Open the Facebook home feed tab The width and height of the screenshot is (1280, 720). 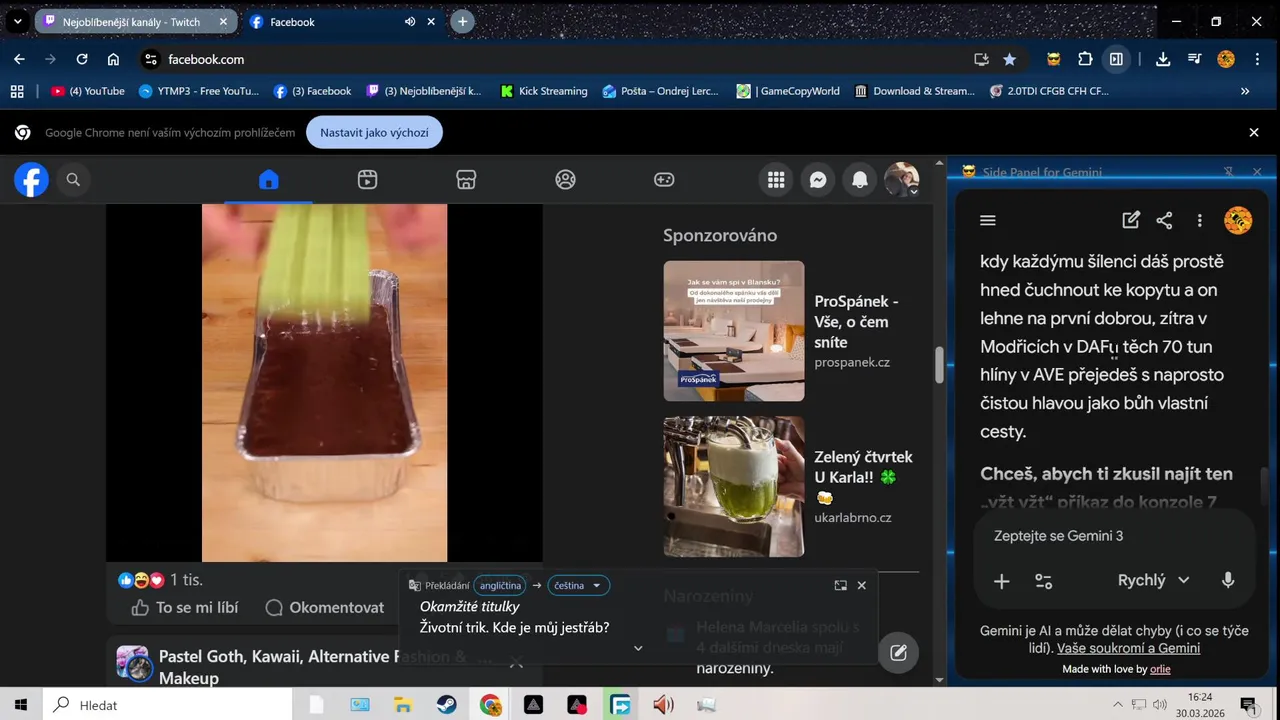click(x=268, y=180)
